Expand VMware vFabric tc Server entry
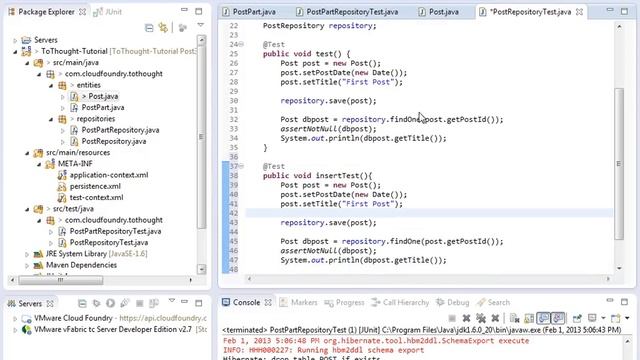The height and width of the screenshot is (360, 640). [15, 330]
